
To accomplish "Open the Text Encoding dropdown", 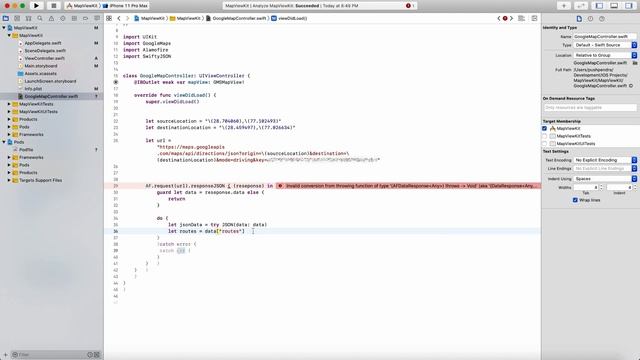I will 605,160.
